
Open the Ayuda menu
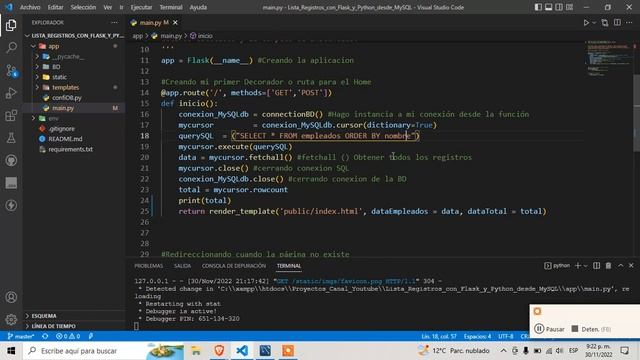click(x=198, y=7)
